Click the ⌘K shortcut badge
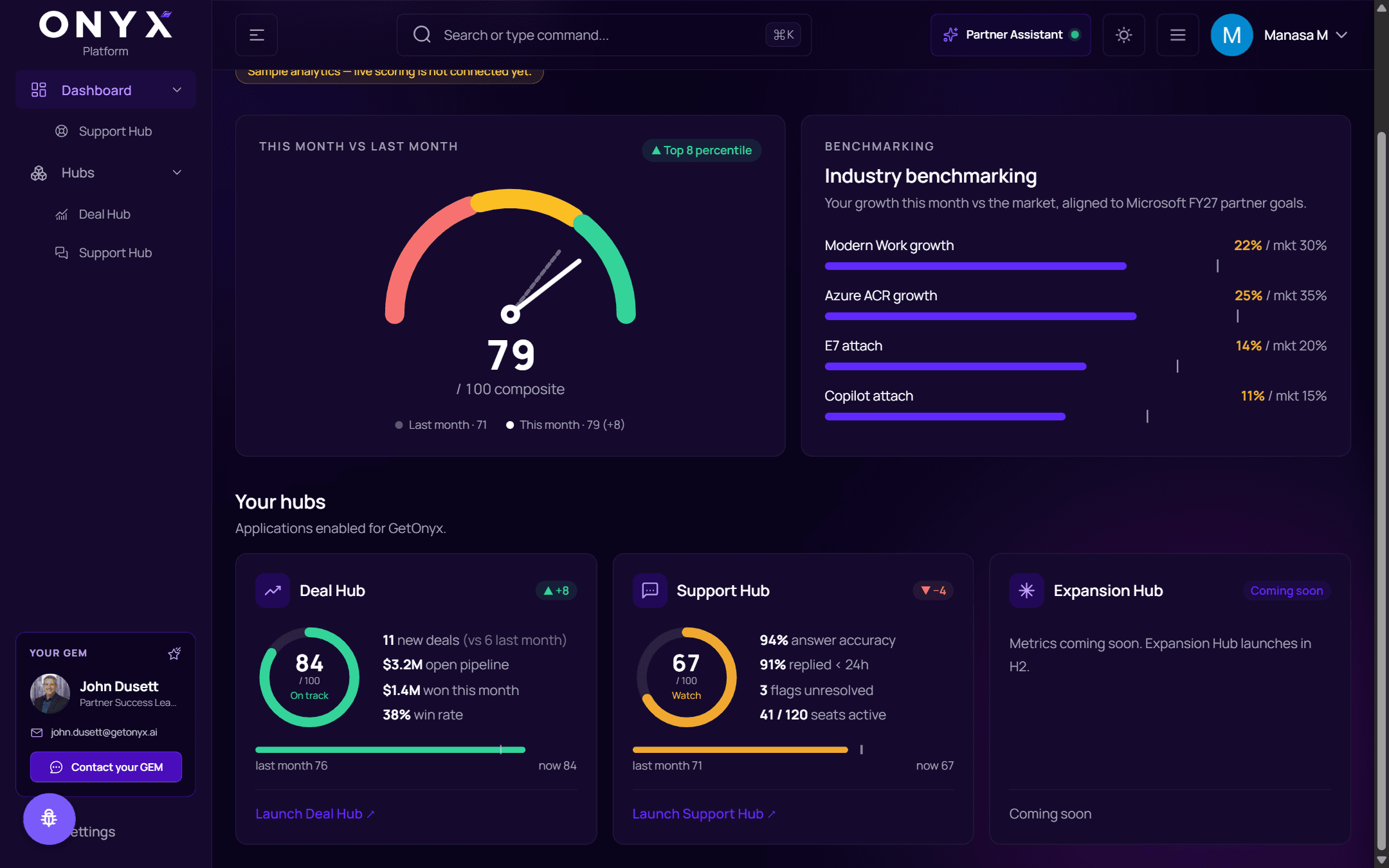Screen dimensions: 1389x868 [x=783, y=35]
